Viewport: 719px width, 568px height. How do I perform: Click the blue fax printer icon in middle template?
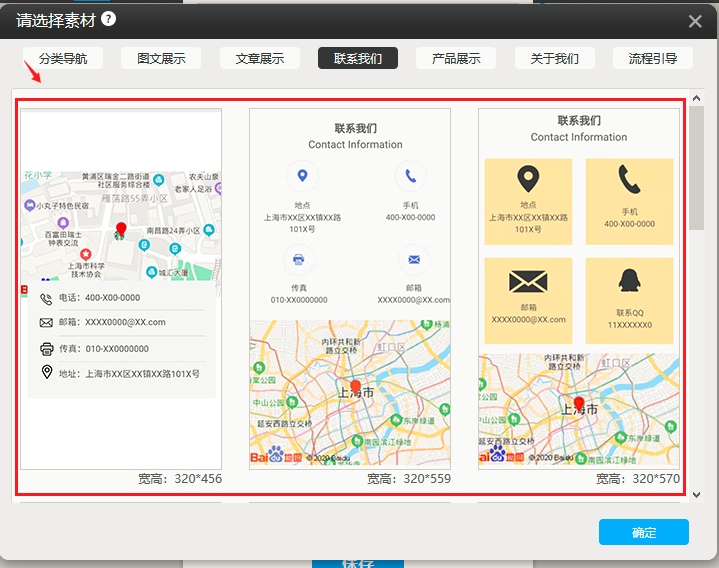point(298,260)
